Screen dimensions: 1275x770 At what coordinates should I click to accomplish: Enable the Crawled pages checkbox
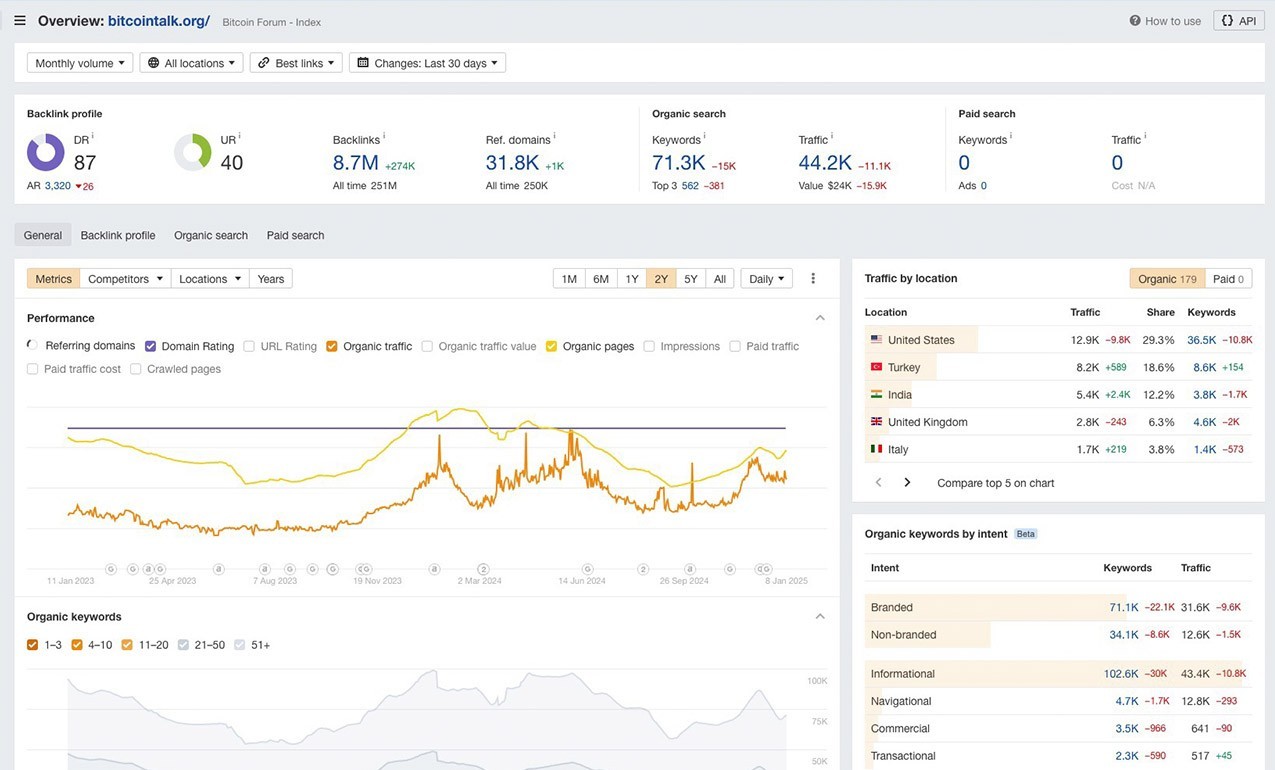pos(136,369)
